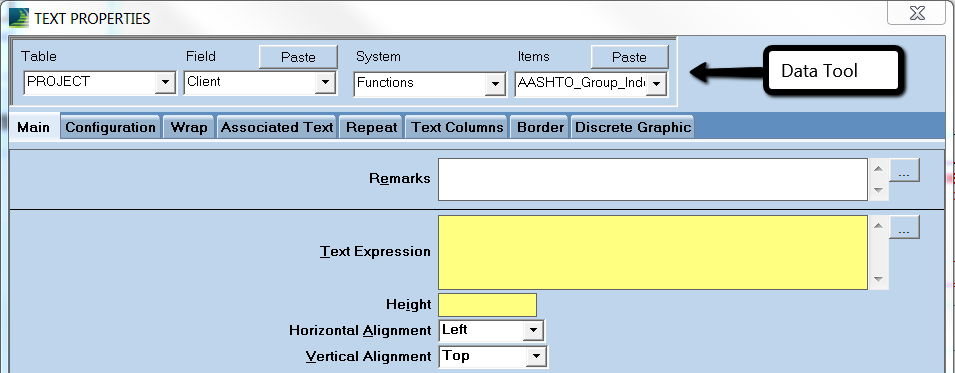Click the Text Expression label
This screenshot has width=955, height=373.
coord(375,252)
